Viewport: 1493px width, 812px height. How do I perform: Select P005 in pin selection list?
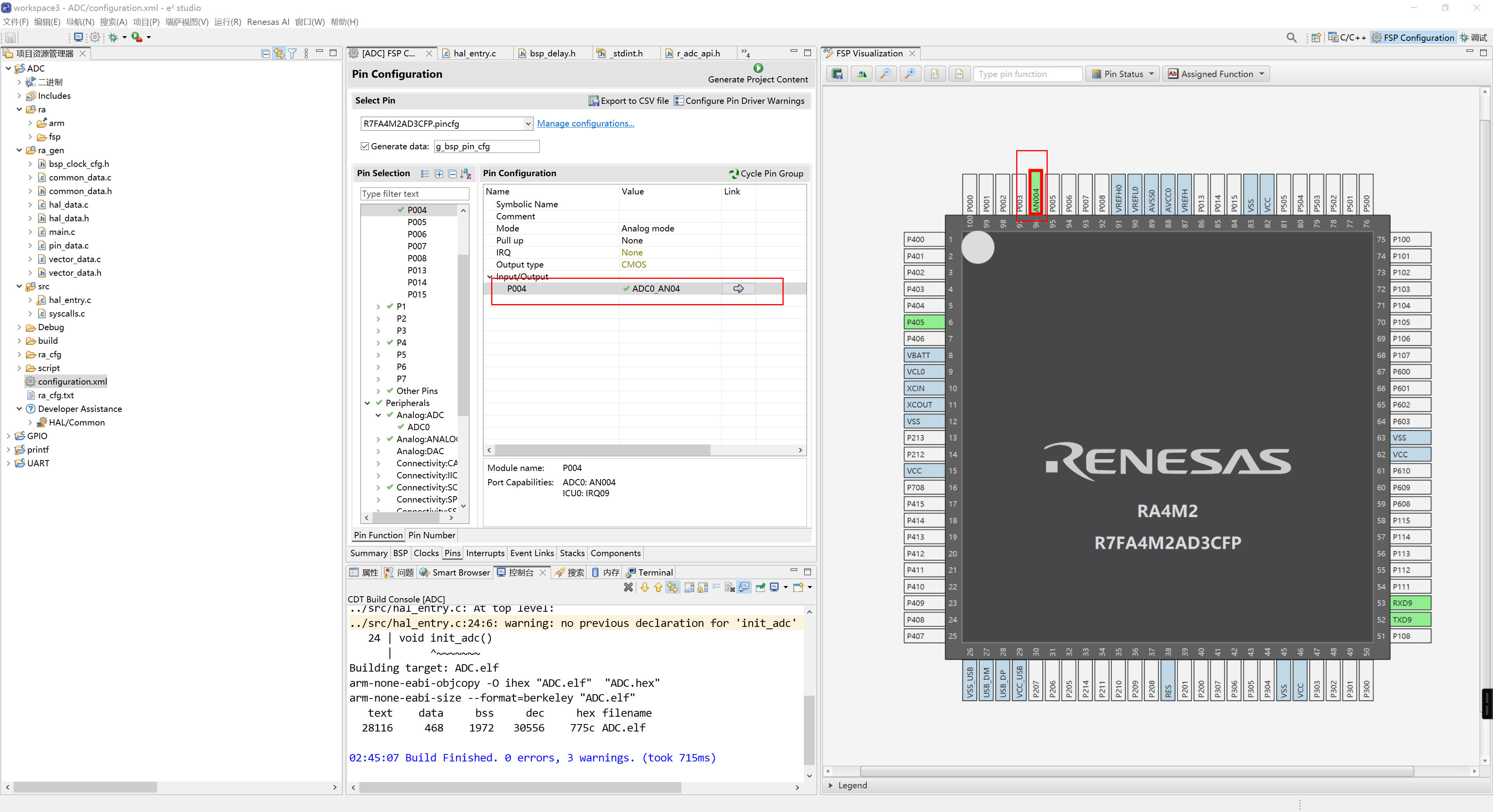(417, 222)
